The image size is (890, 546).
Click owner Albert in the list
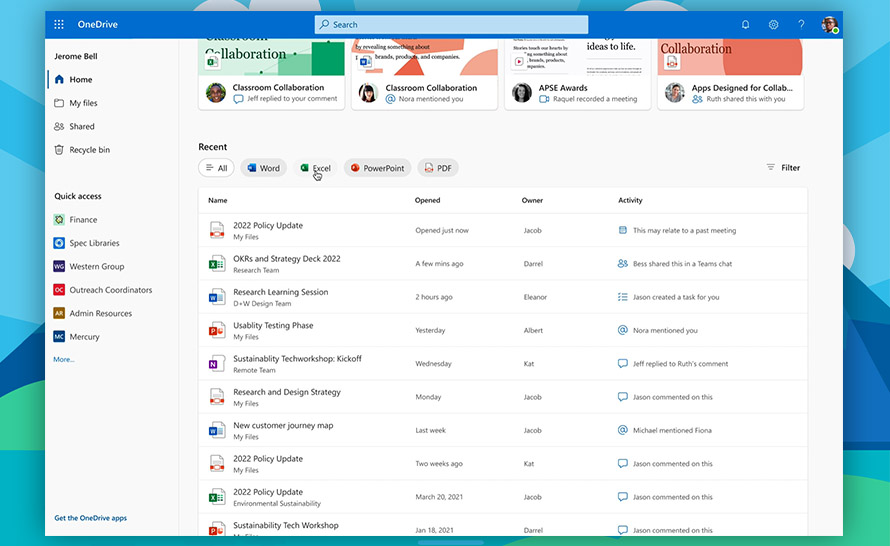click(x=533, y=330)
